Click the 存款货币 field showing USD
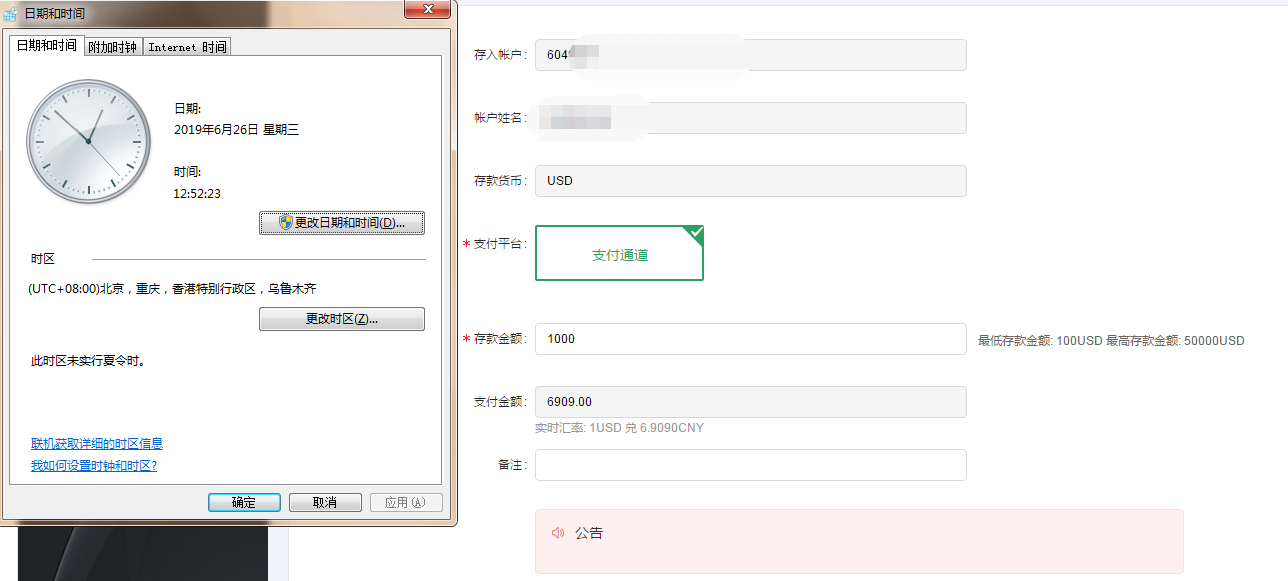1288x581 pixels. (x=750, y=181)
